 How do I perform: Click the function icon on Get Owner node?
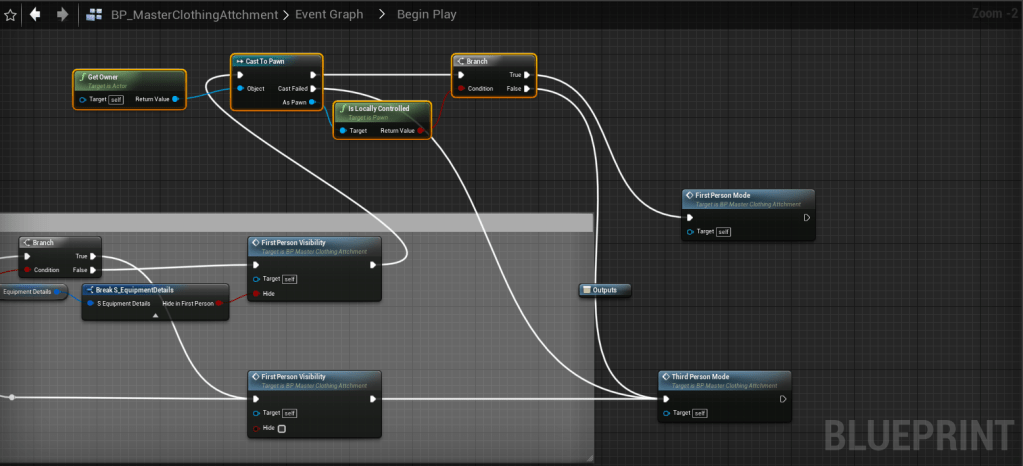[x=81, y=77]
